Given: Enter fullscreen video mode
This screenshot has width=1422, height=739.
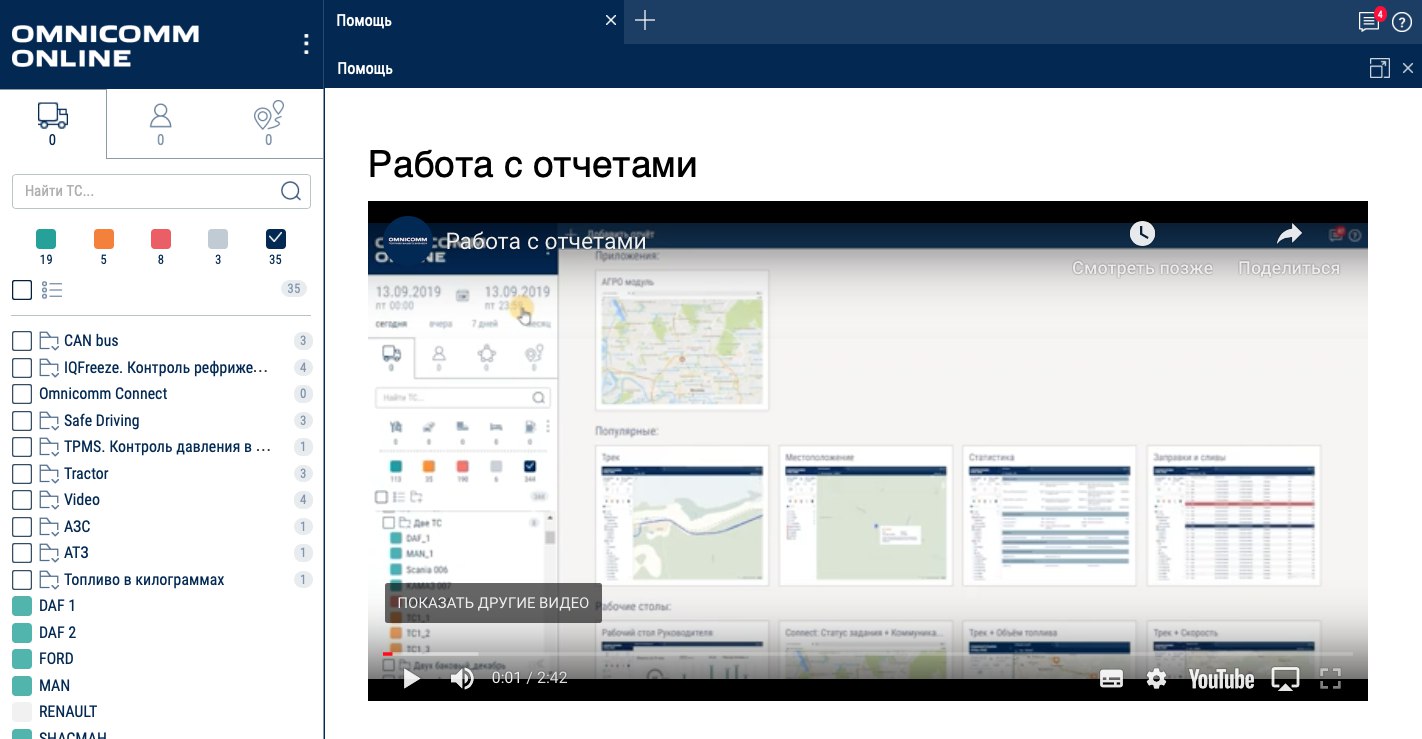Looking at the screenshot, I should [1330, 679].
